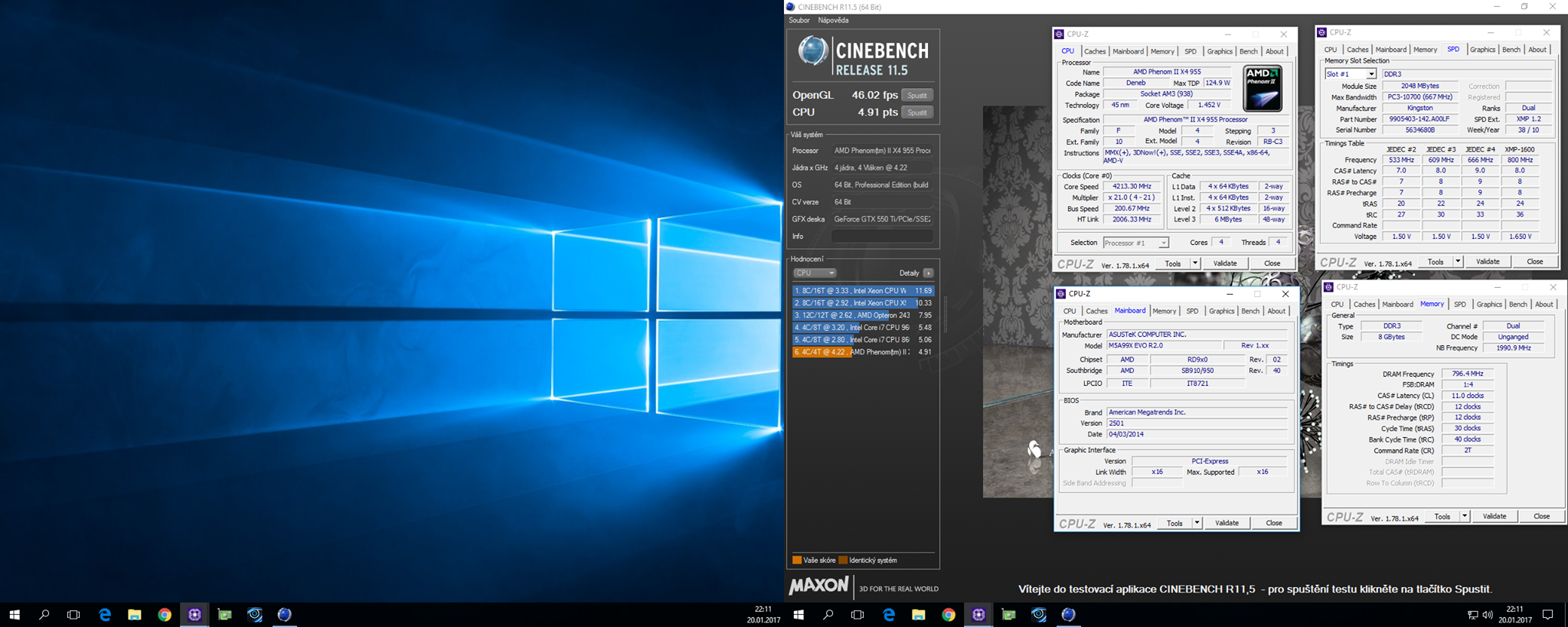The height and width of the screenshot is (627, 1568).
Task: Select ranking row 1 Intel Xeon 11.69
Action: [x=864, y=291]
